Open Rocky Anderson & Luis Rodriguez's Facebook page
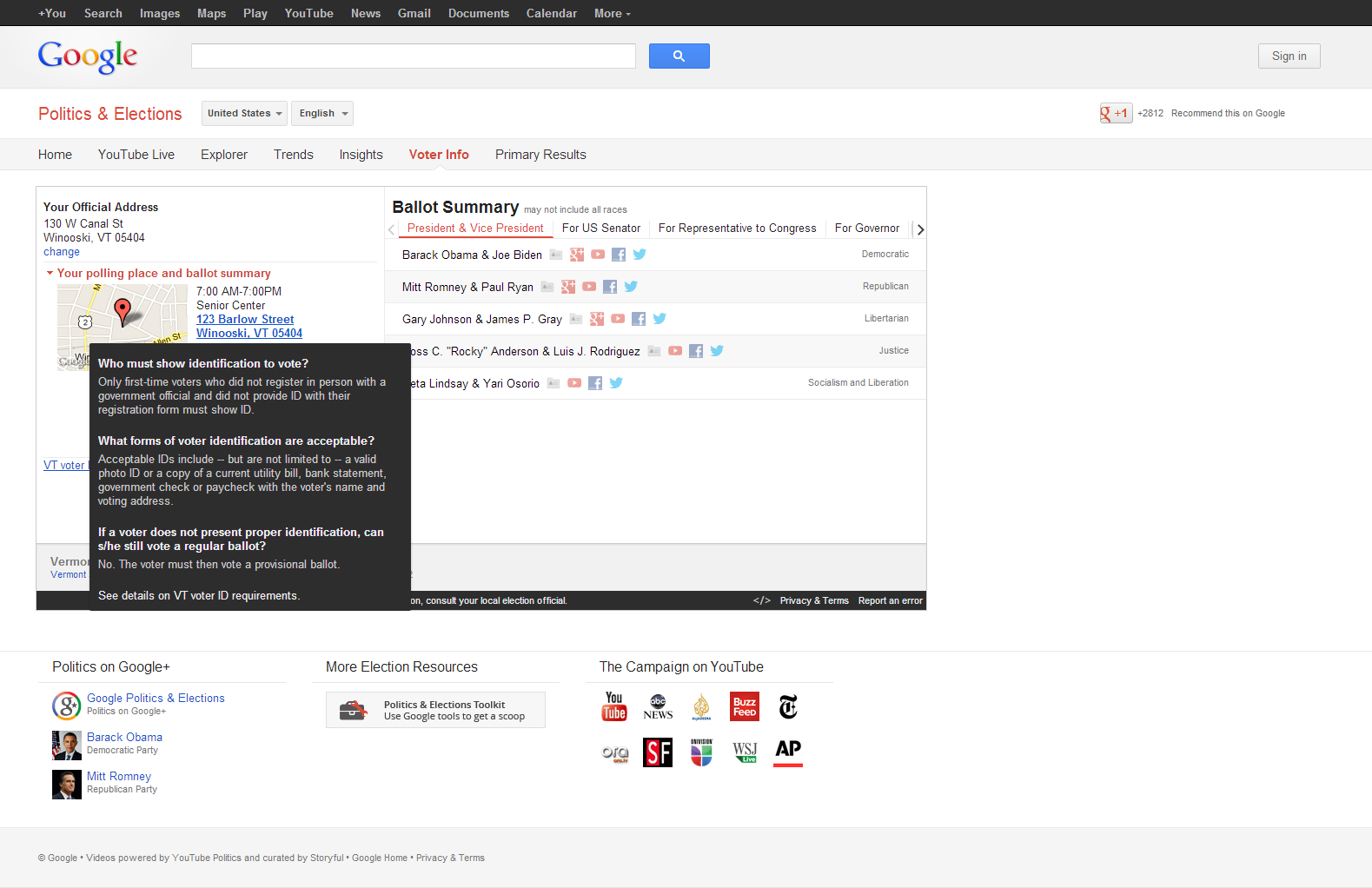Screen dimensions: 1372x888 pos(696,351)
